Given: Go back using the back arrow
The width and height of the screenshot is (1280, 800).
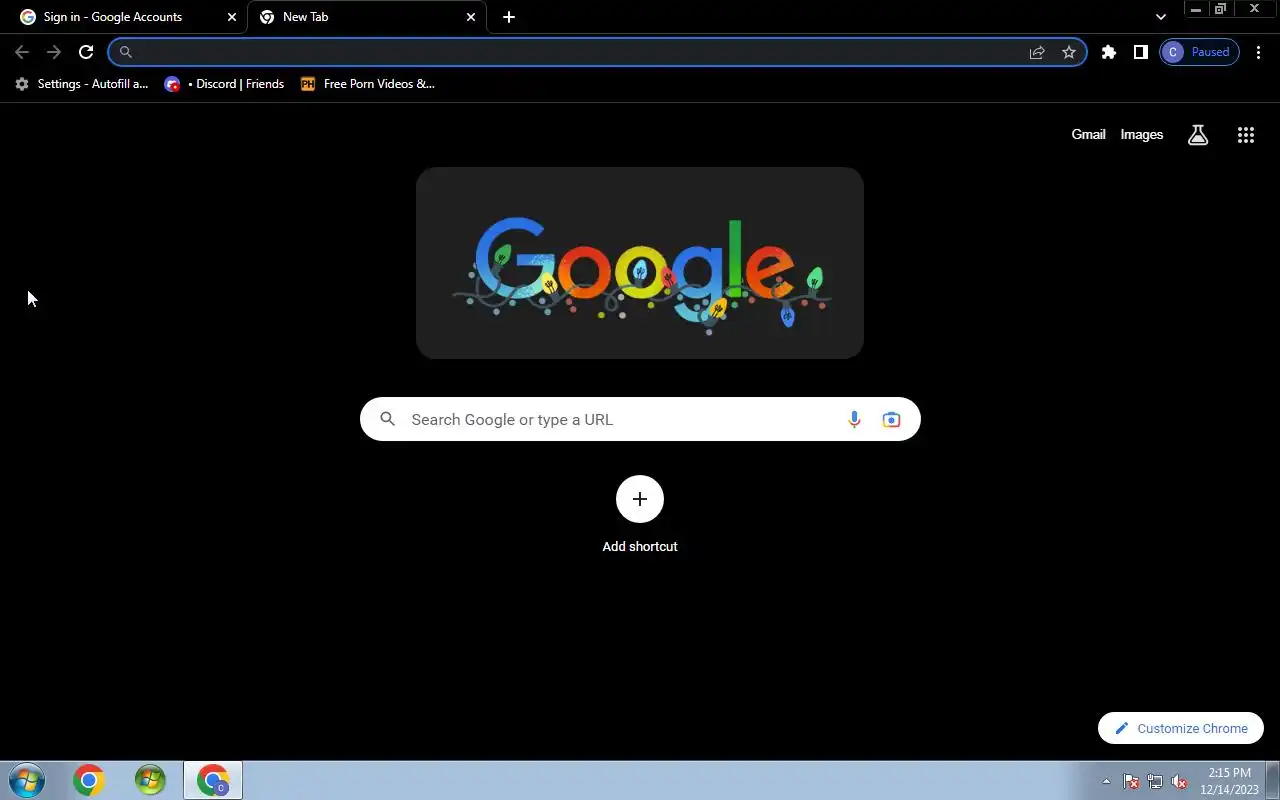Looking at the screenshot, I should [22, 52].
